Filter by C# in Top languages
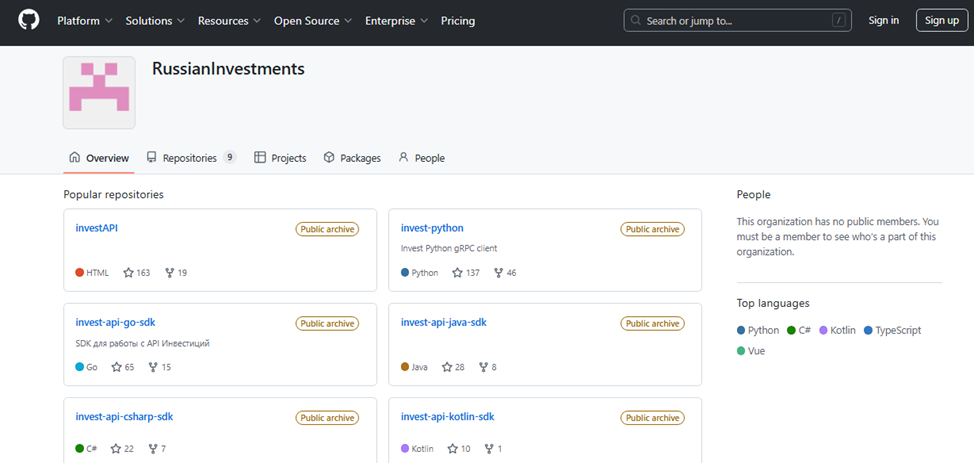Image resolution: width=974 pixels, height=463 pixels. (x=799, y=330)
